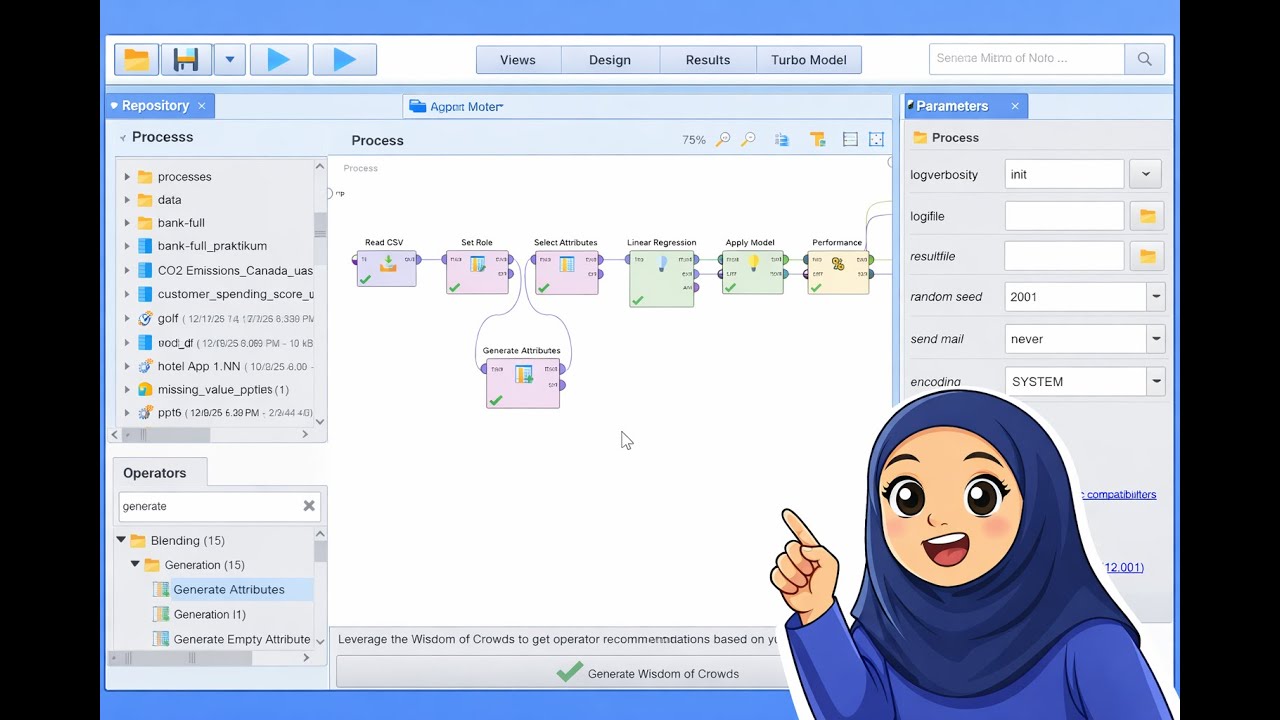This screenshot has width=1280, height=720.
Task: Open the Turbo Model view
Action: [x=809, y=60]
